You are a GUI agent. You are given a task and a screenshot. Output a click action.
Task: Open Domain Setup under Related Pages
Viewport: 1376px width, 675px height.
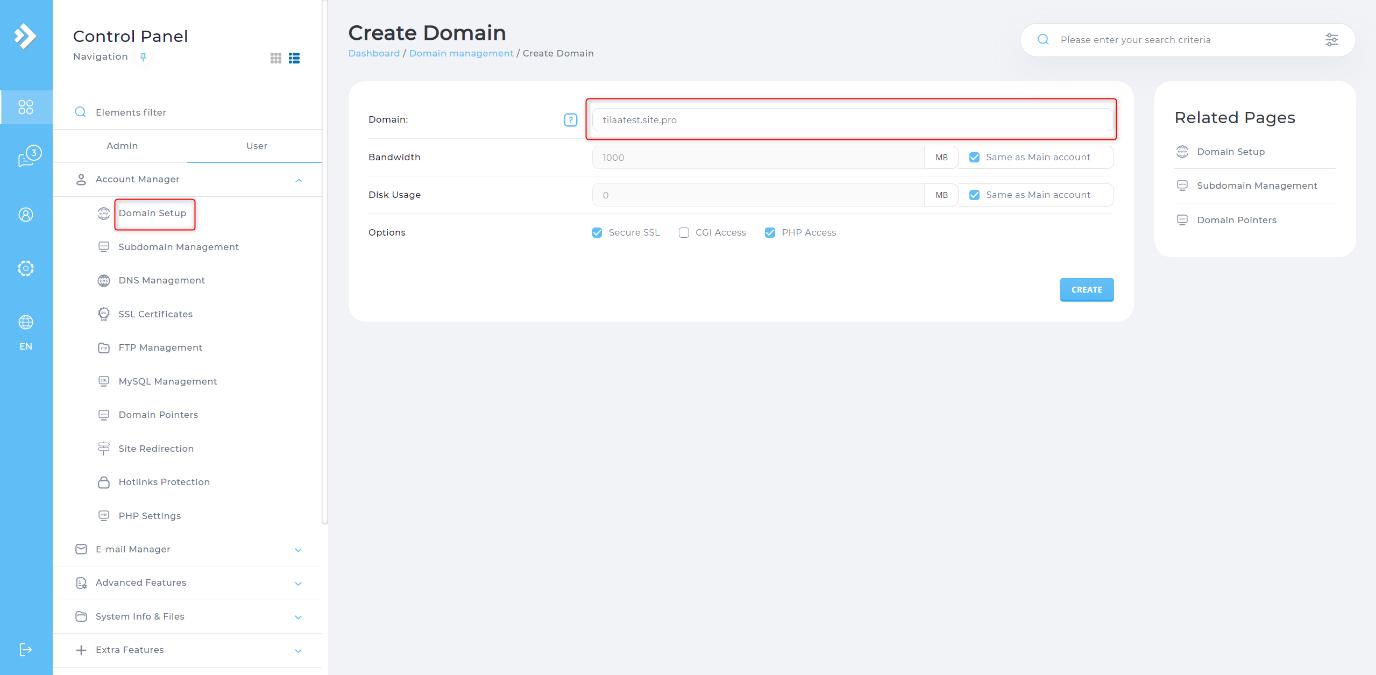(1231, 152)
